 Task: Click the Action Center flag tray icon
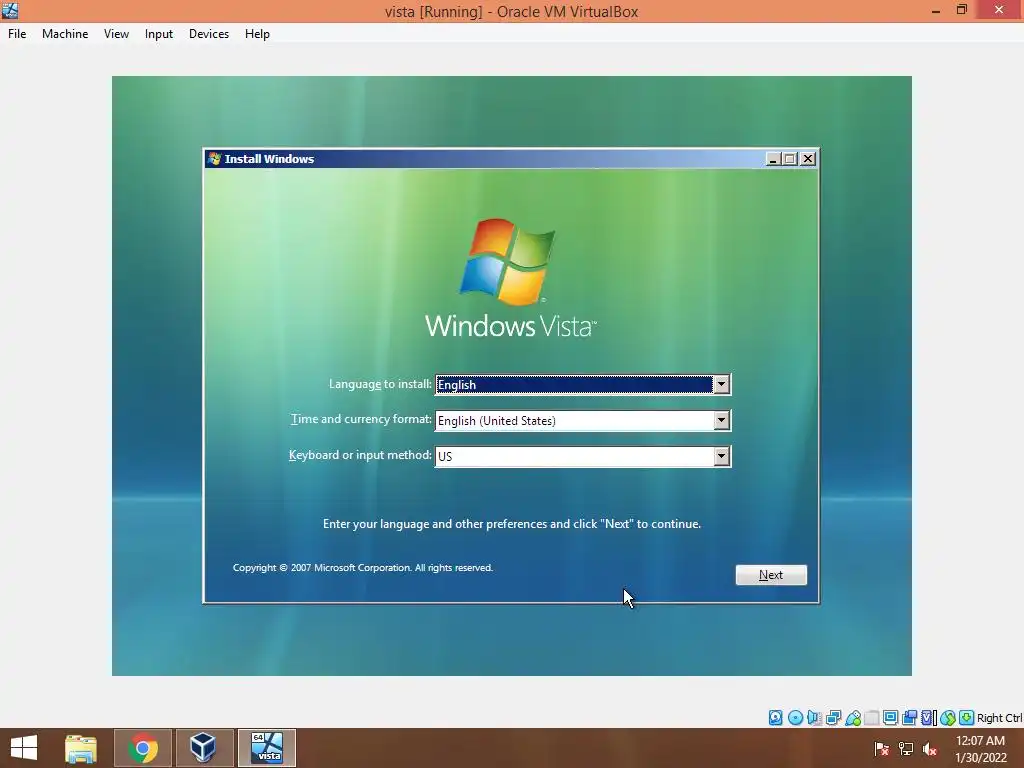coord(881,748)
